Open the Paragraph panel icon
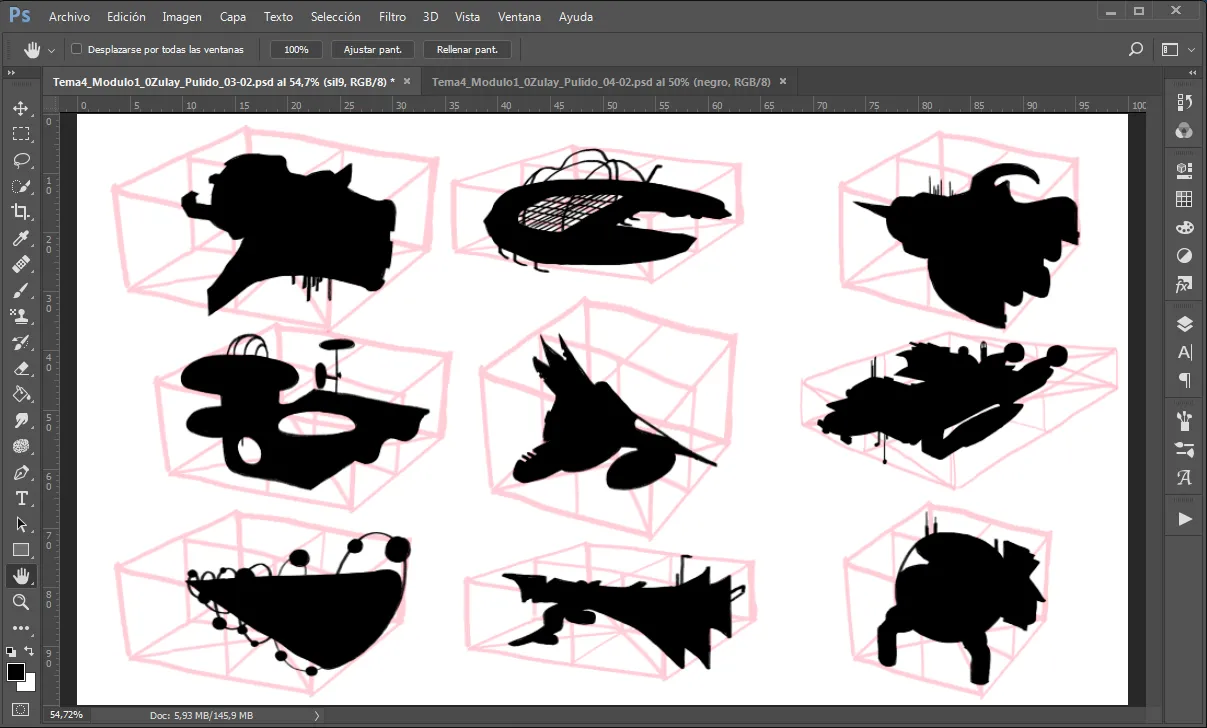Image resolution: width=1207 pixels, height=728 pixels. pyautogui.click(x=1185, y=380)
